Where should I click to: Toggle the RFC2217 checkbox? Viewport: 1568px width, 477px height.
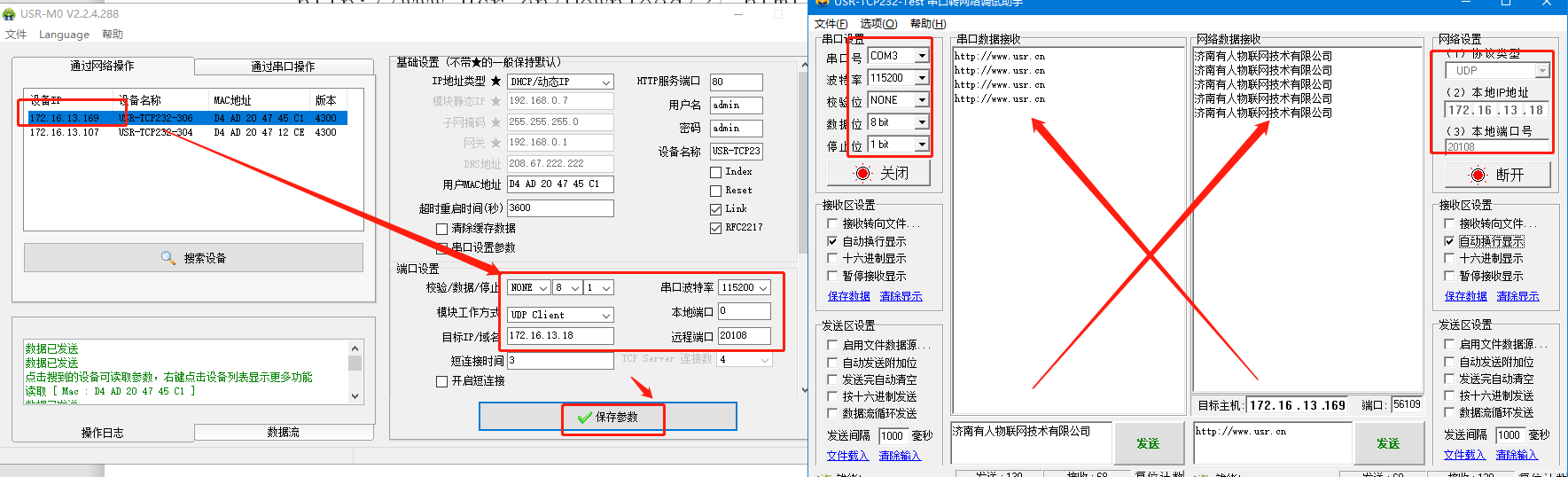click(x=715, y=228)
